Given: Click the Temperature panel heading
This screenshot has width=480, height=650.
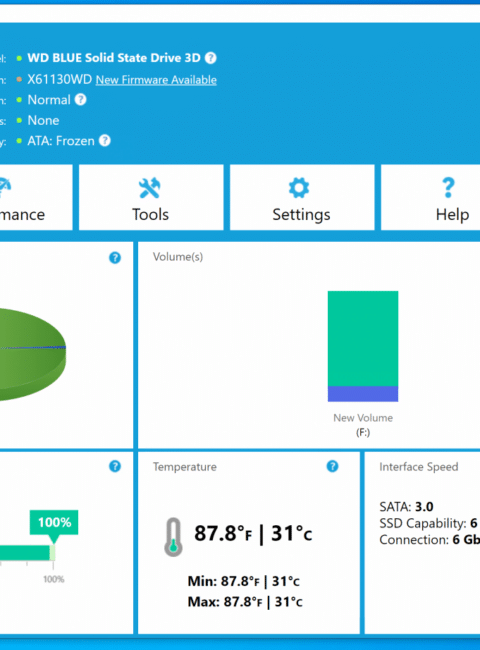Looking at the screenshot, I should coord(184,467).
